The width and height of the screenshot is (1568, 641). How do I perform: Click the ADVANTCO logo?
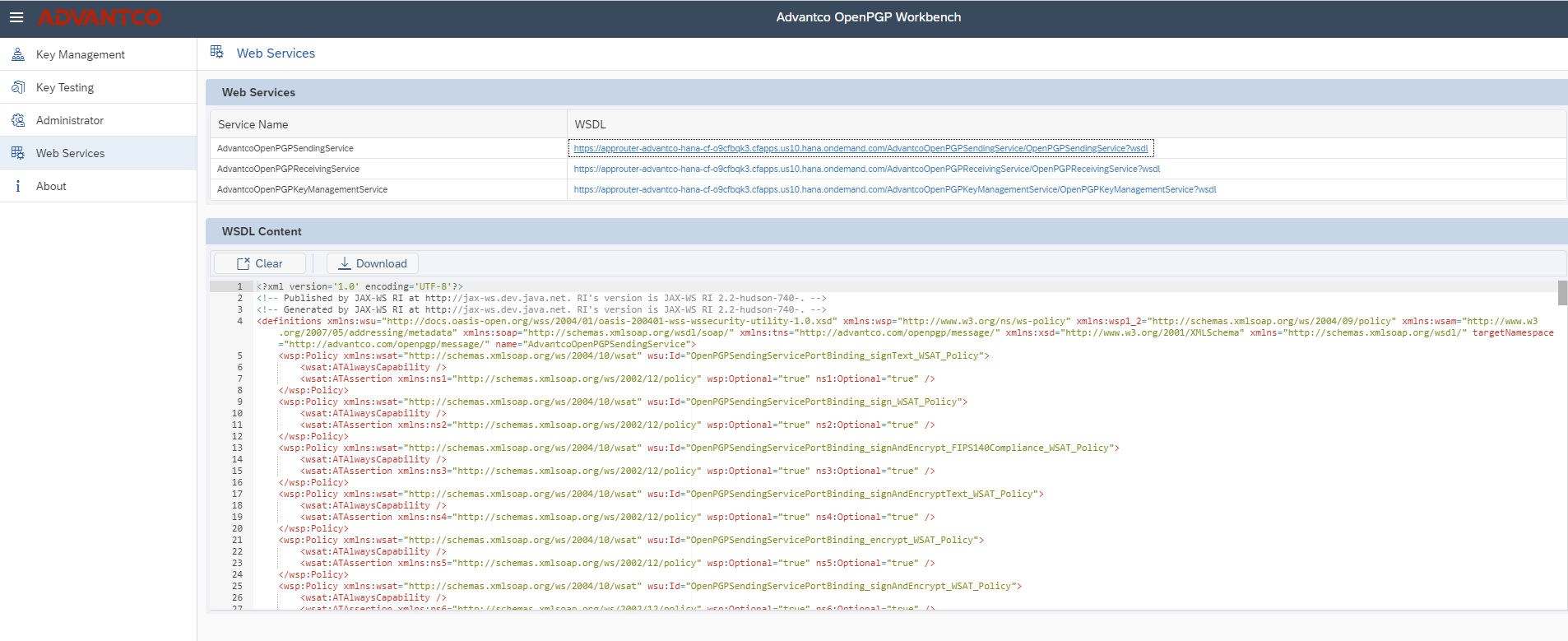(x=100, y=17)
